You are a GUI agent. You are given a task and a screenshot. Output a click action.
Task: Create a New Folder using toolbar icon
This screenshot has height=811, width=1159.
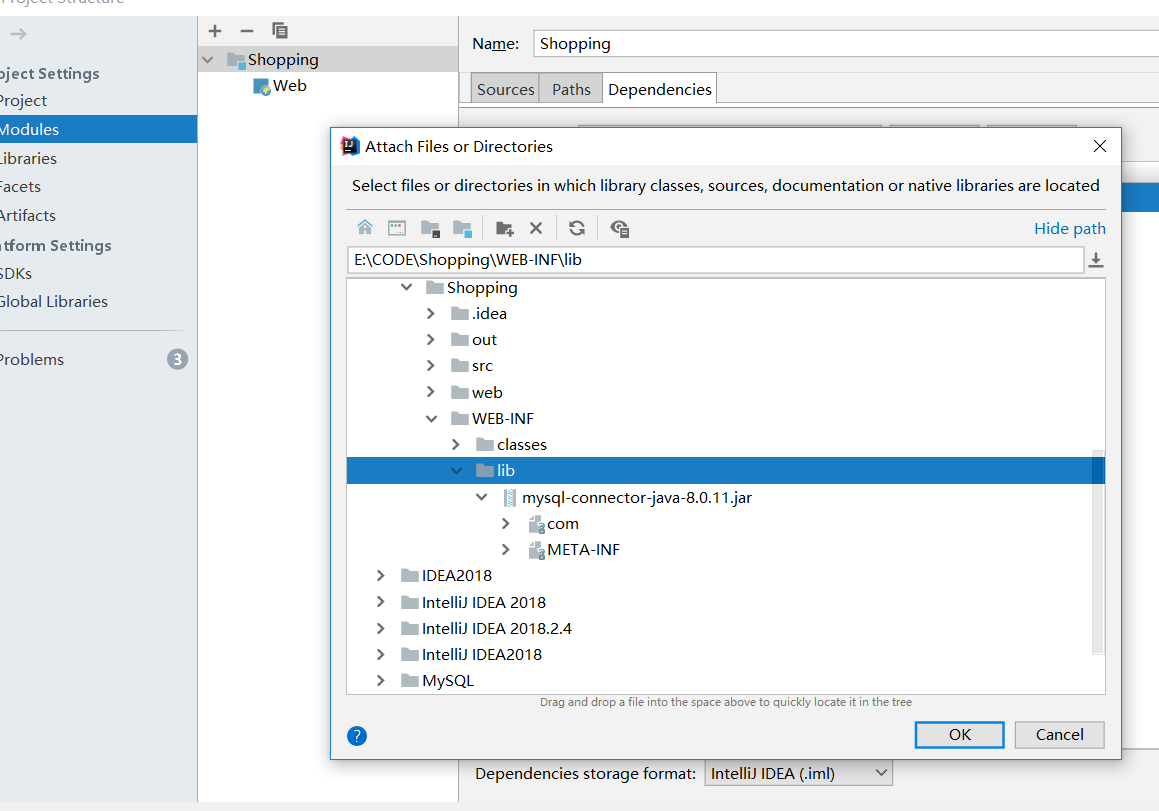pyautogui.click(x=504, y=228)
